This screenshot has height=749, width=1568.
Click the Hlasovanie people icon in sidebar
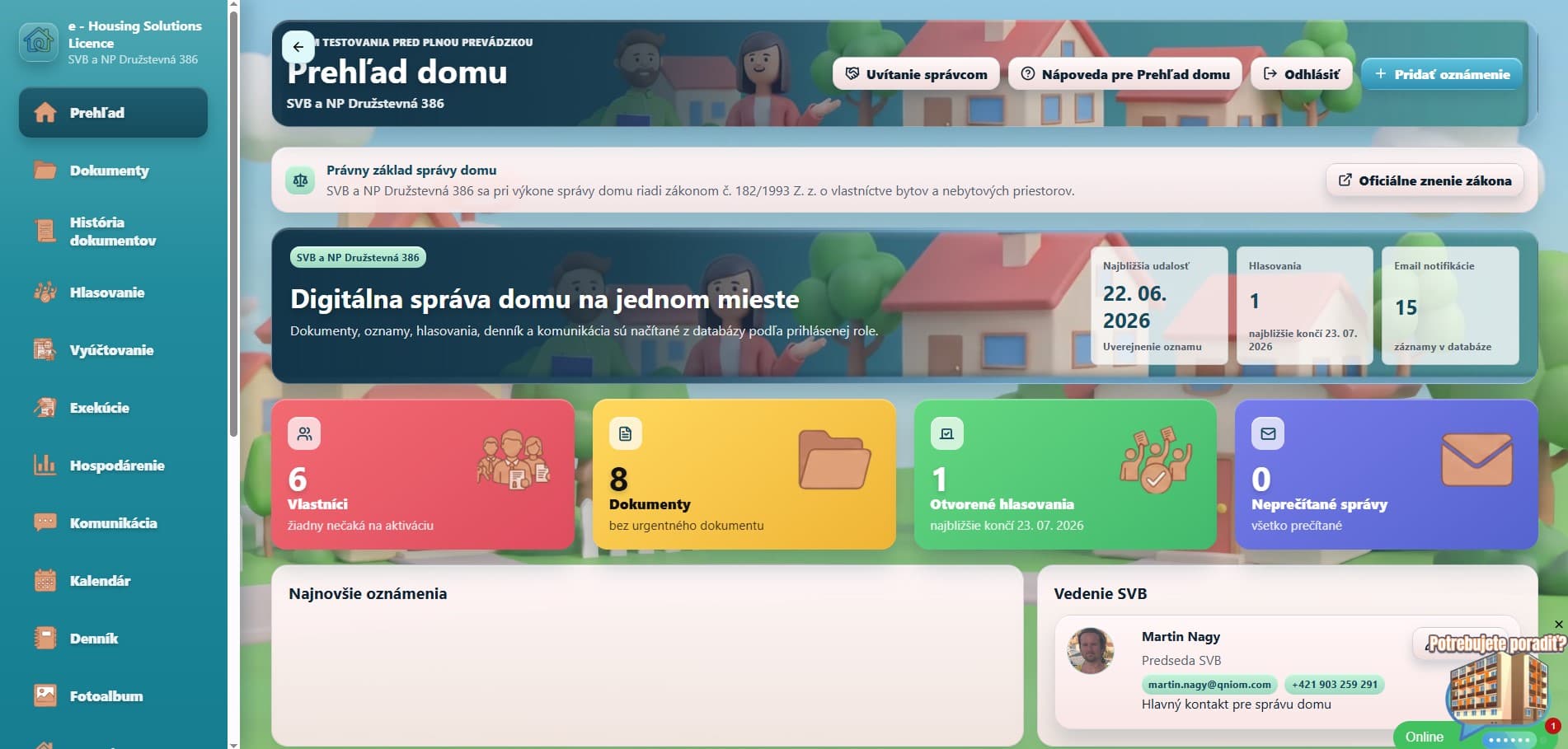coord(45,293)
